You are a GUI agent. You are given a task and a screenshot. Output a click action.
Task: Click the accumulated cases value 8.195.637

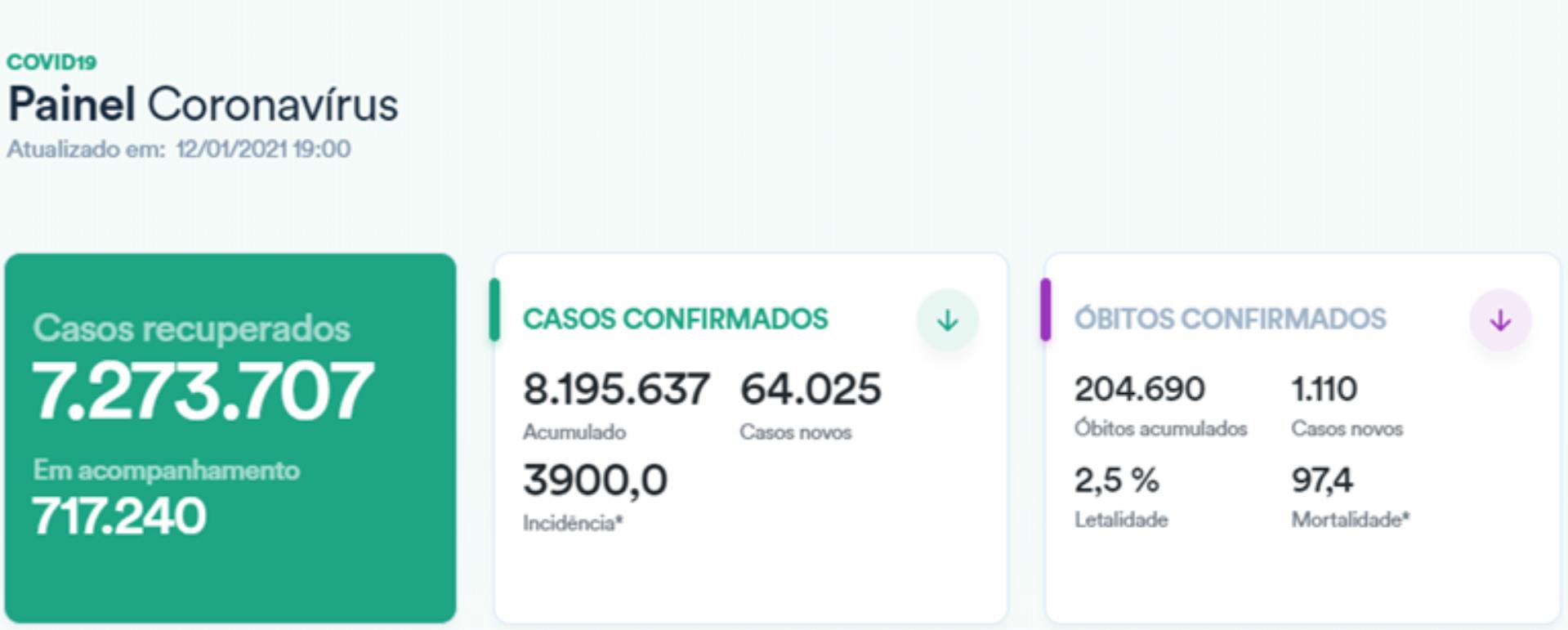coord(616,389)
